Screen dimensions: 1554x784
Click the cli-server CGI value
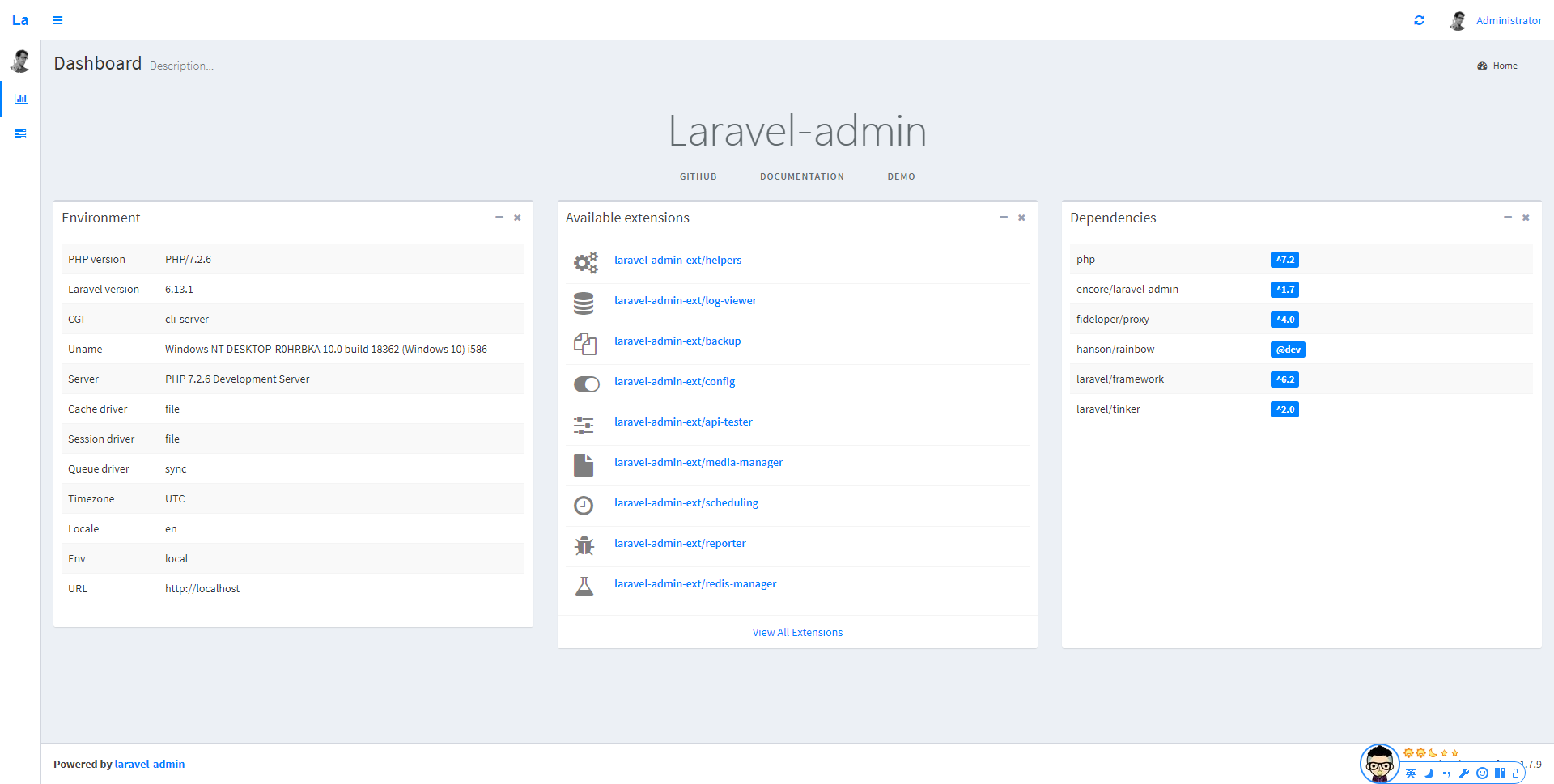click(187, 320)
